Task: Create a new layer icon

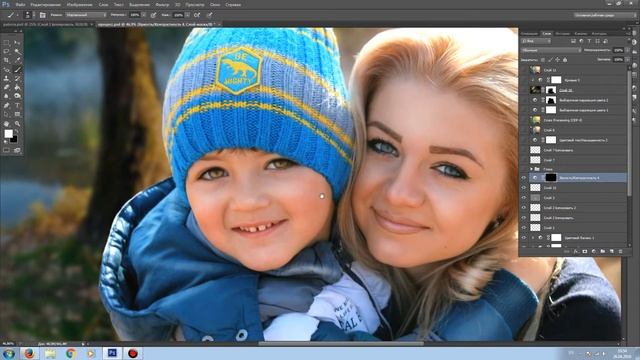Action: [611, 251]
